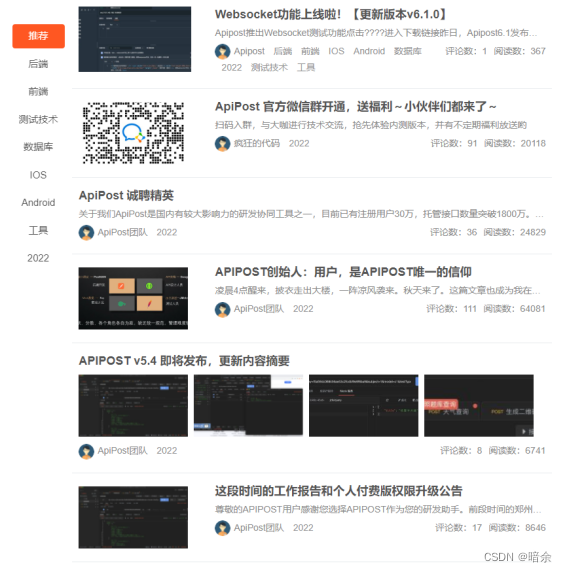Click 2022 tag on 工作报告 post

pos(303,528)
